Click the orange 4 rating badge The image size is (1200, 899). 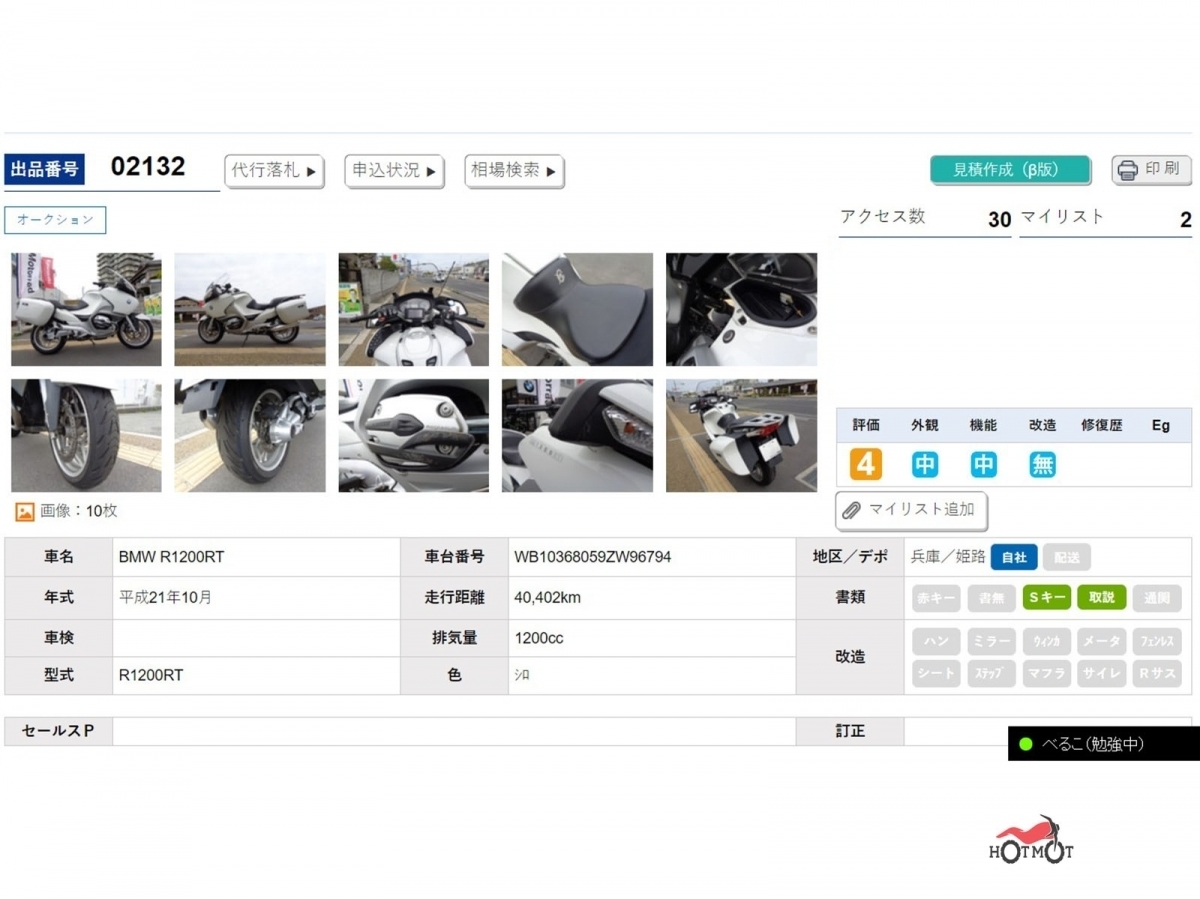[866, 465]
